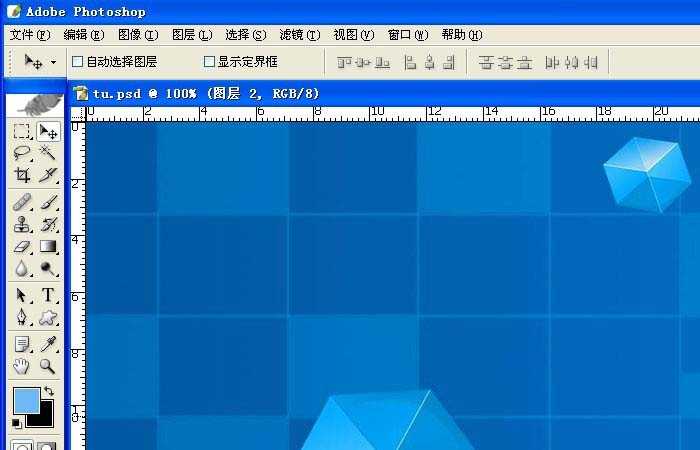Viewport: 700px width, 450px height.
Task: Select the Healing Brush tool
Action: click(21, 202)
